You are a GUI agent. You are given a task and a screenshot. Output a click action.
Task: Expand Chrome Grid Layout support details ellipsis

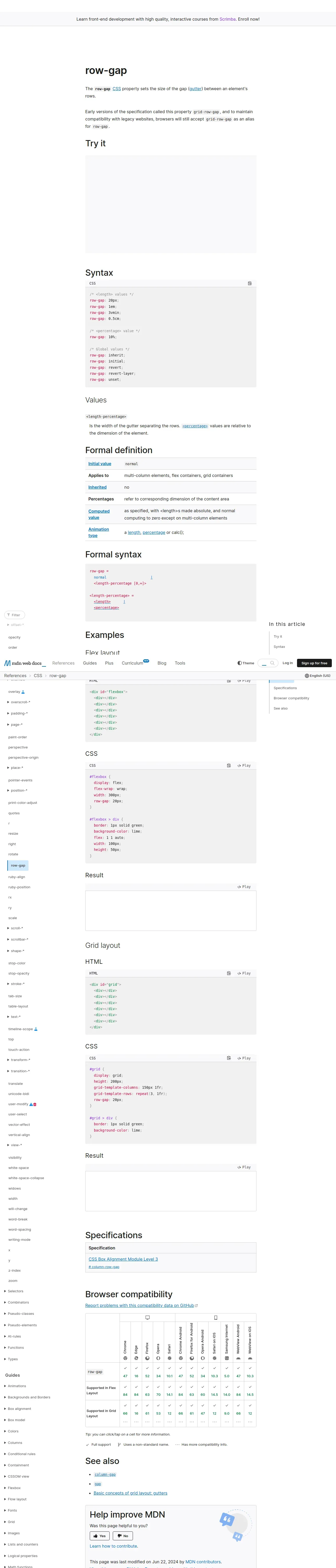point(126,1422)
